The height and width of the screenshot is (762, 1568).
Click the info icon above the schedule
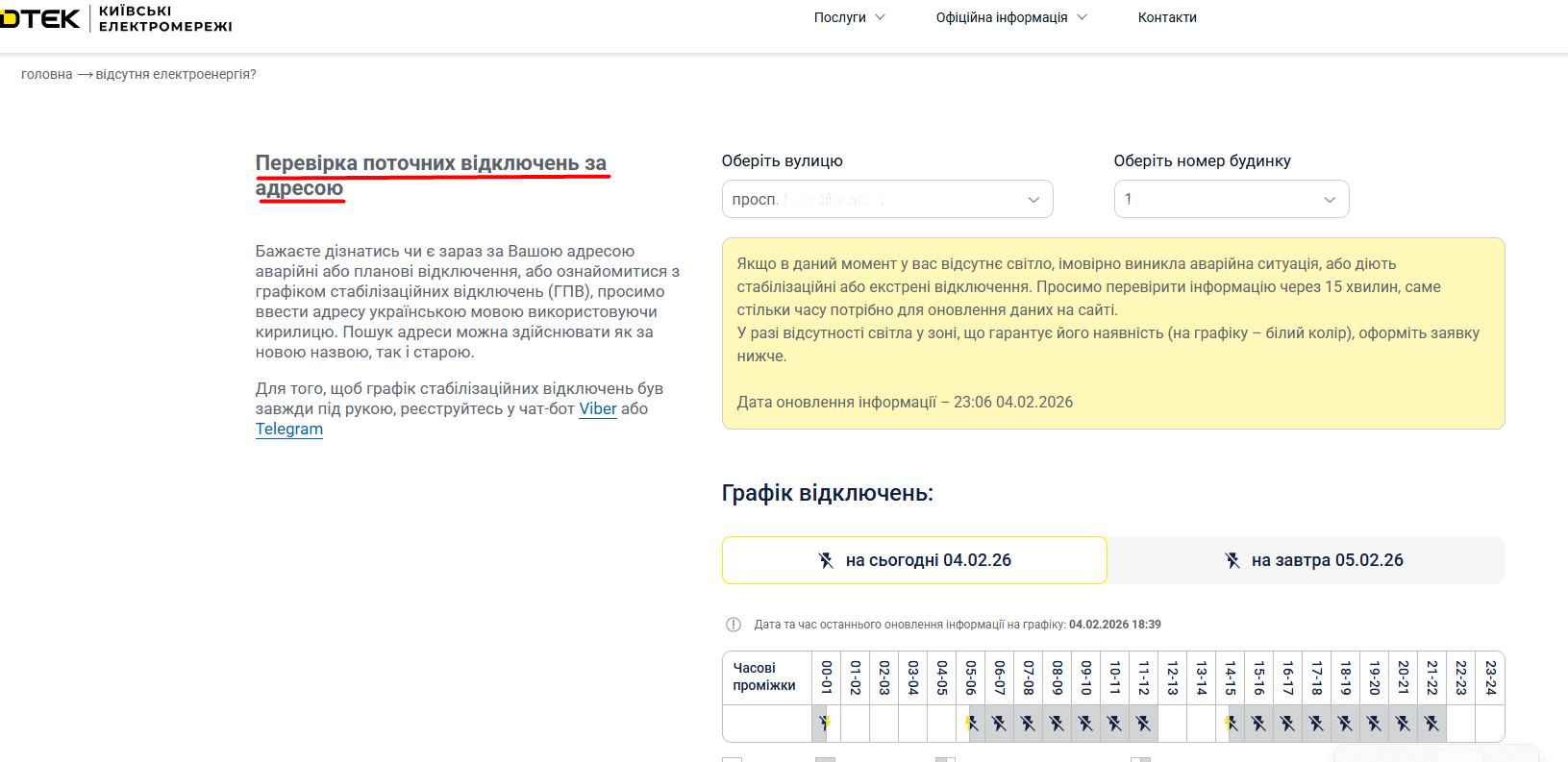coord(734,625)
